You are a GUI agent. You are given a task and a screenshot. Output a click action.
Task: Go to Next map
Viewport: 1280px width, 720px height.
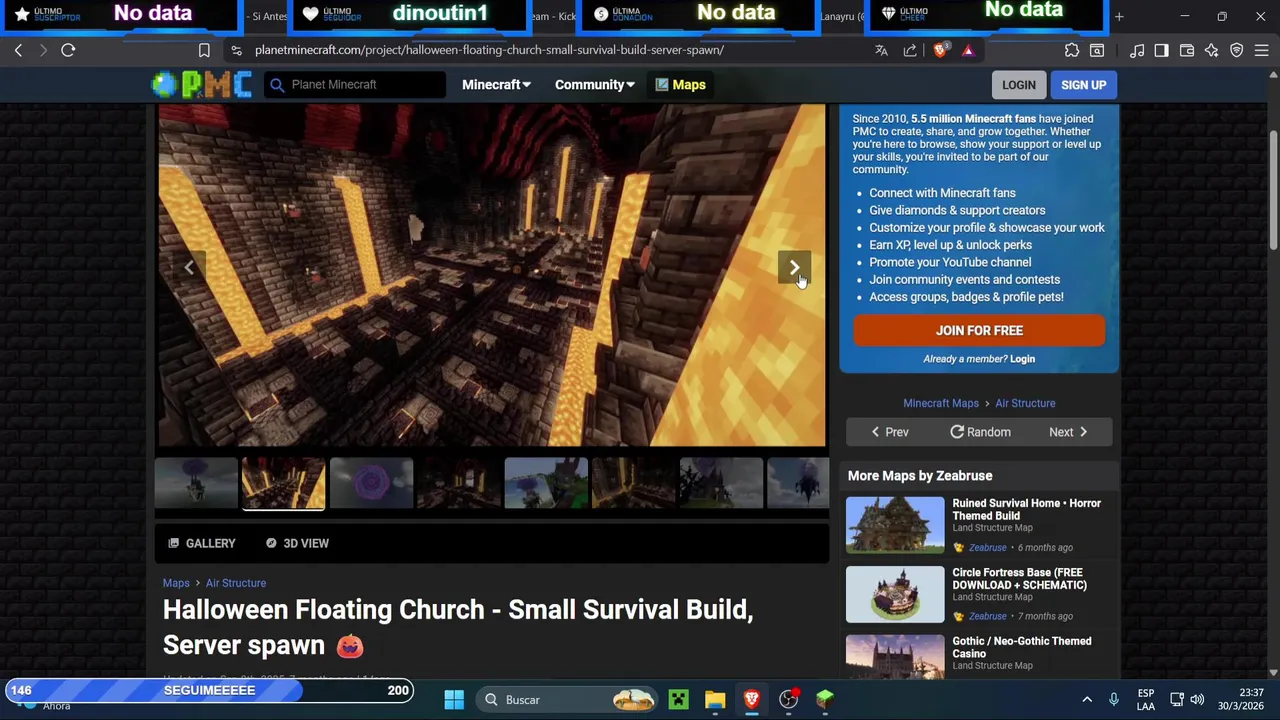coord(1068,432)
